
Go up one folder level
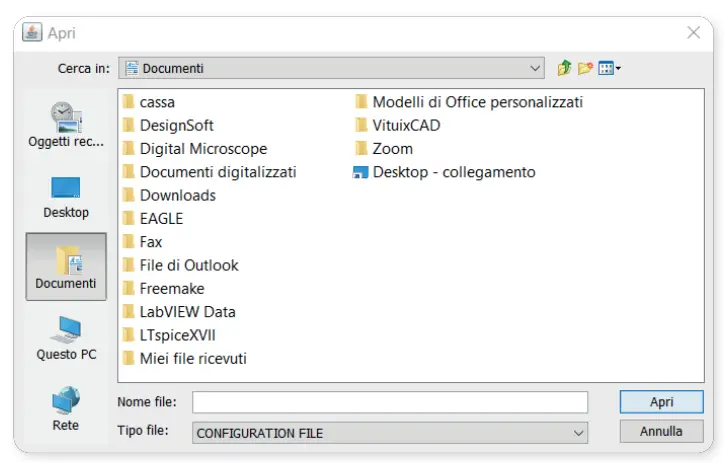pos(565,68)
